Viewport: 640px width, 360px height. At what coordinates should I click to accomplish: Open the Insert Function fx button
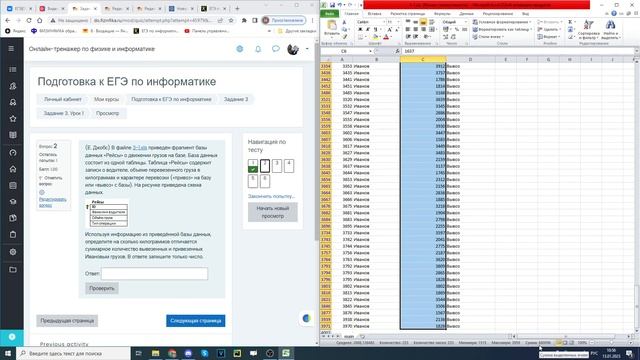[x=397, y=51]
